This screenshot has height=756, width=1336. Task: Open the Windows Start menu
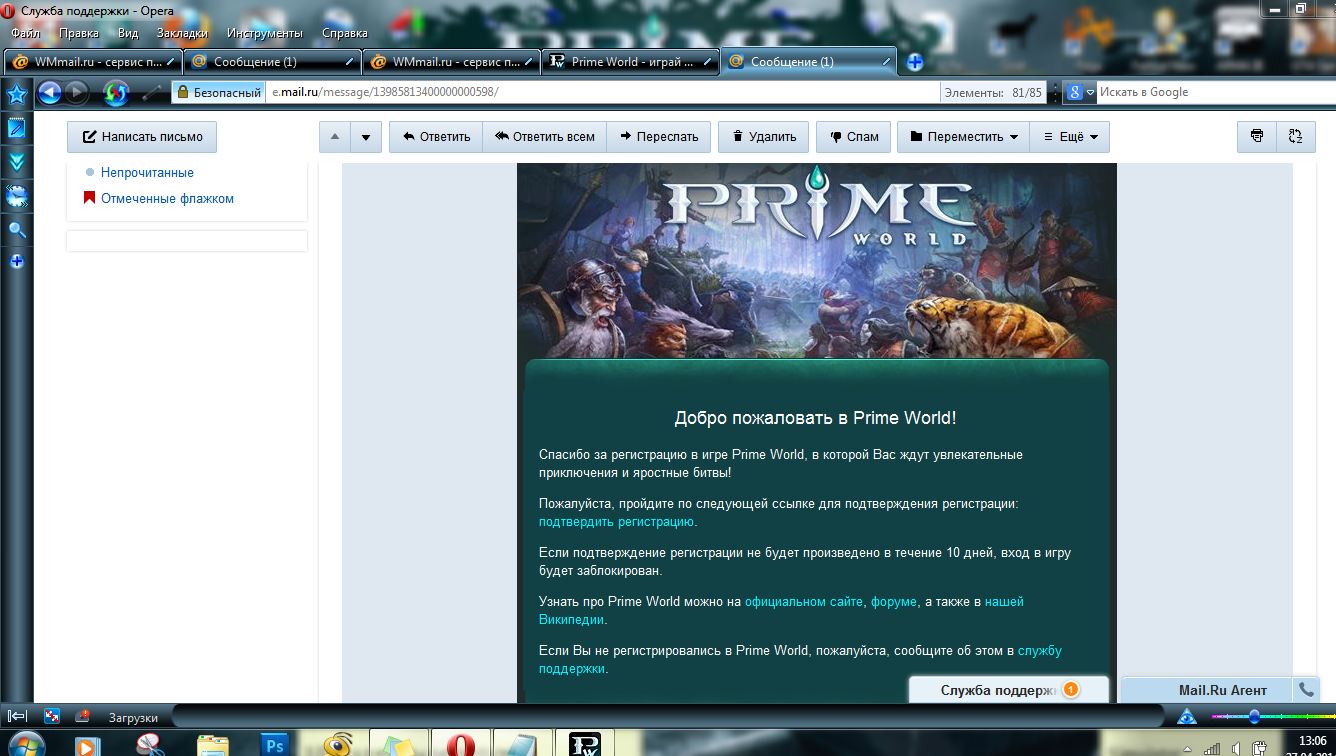[x=25, y=746]
